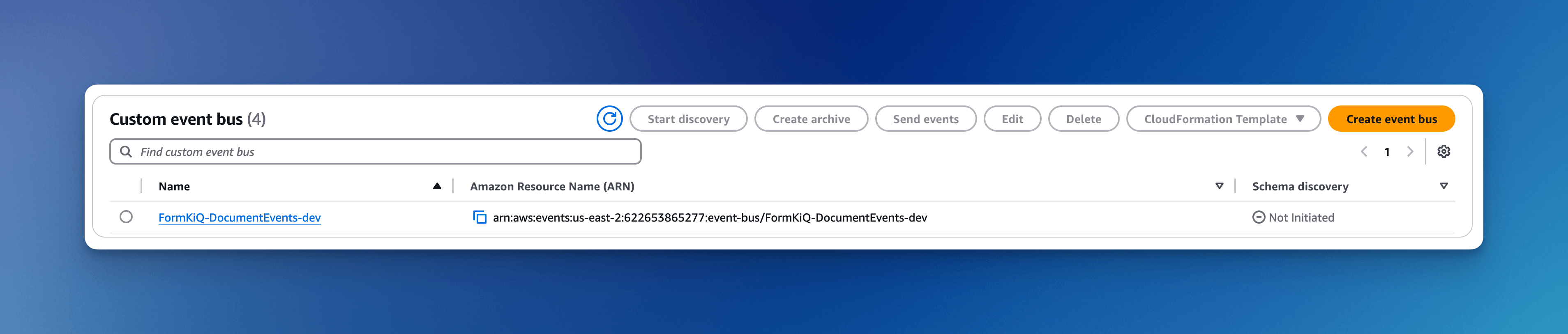
Task: Click the ARN text of FormKiQ-DocumentEvents-dev
Action: click(709, 217)
